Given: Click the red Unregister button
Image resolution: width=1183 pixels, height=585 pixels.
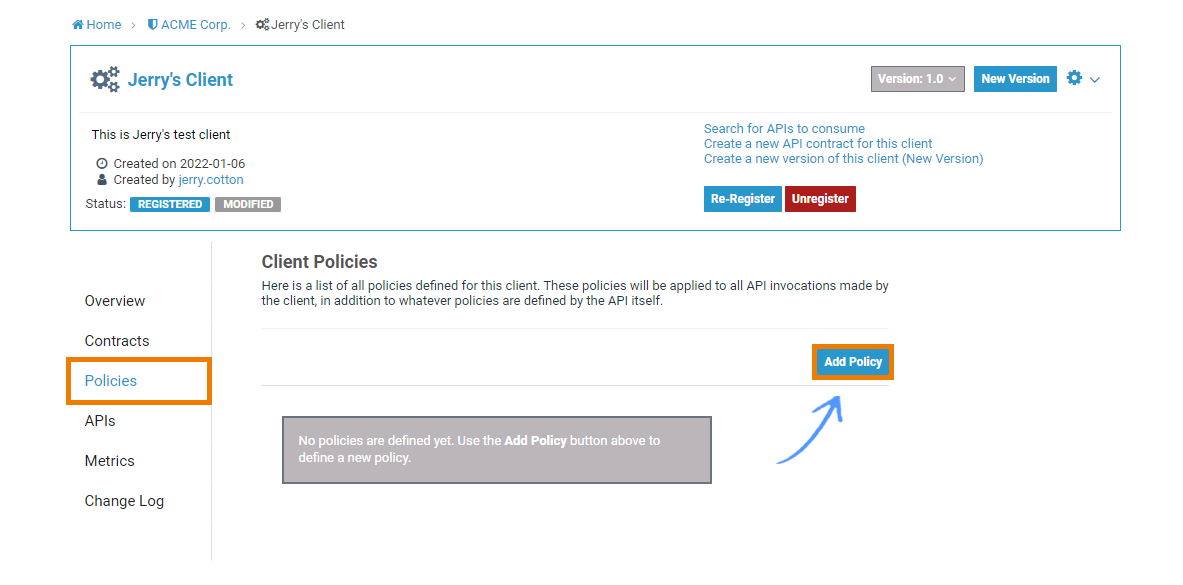Looking at the screenshot, I should tap(820, 199).
